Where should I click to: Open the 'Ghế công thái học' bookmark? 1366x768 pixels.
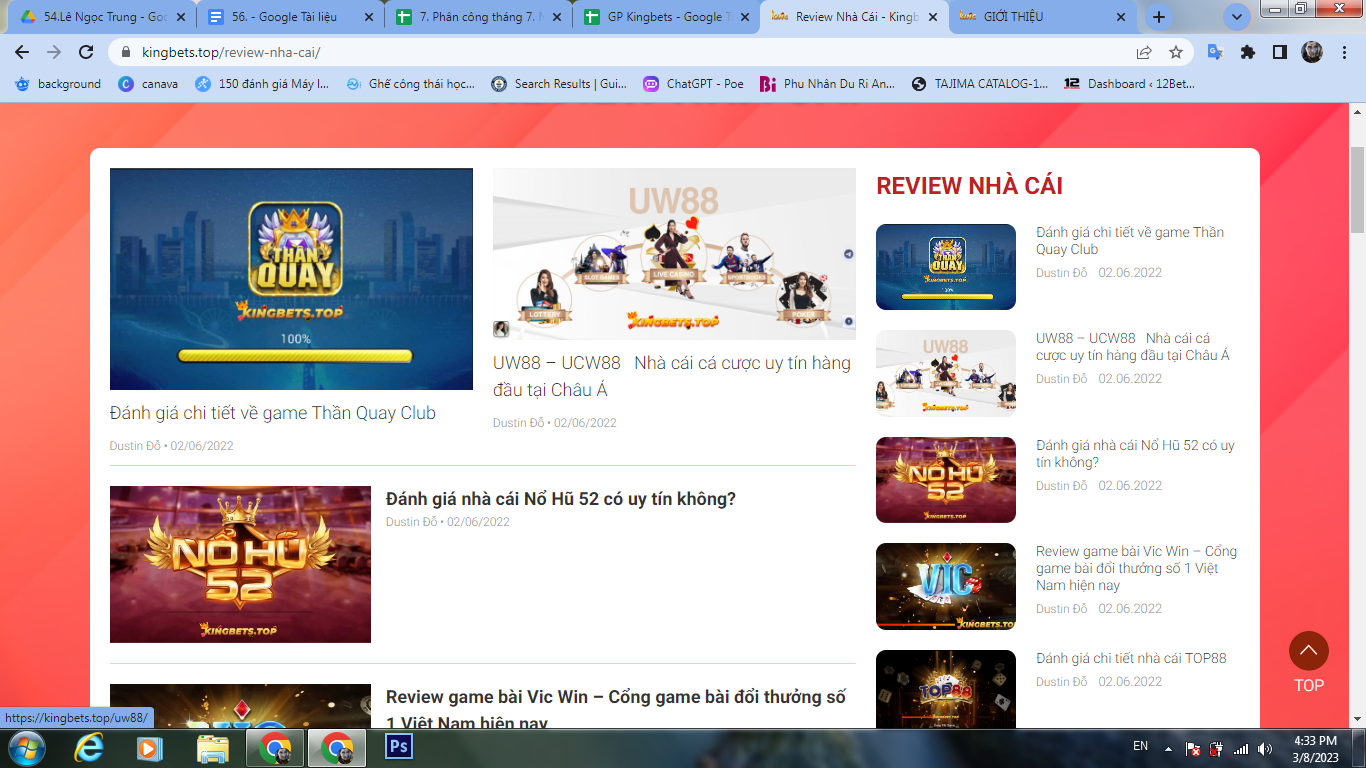pyautogui.click(x=411, y=84)
